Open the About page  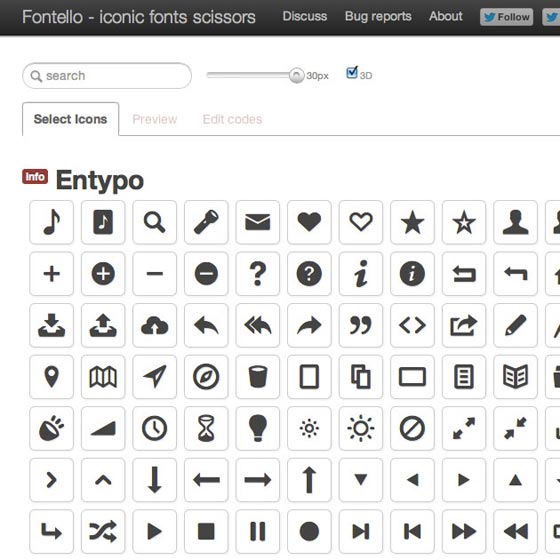(x=446, y=16)
